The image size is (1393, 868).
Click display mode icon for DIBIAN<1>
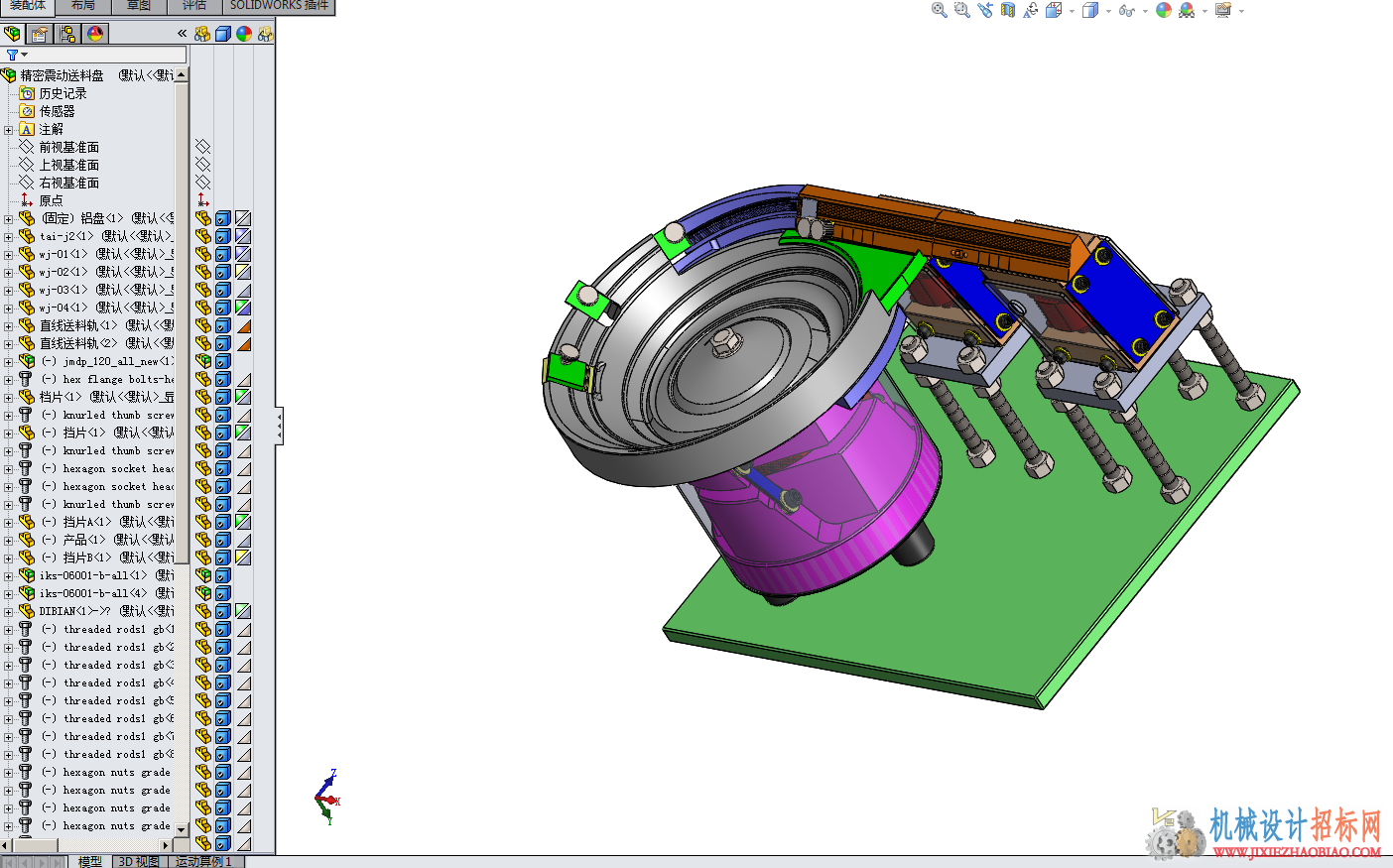click(223, 611)
